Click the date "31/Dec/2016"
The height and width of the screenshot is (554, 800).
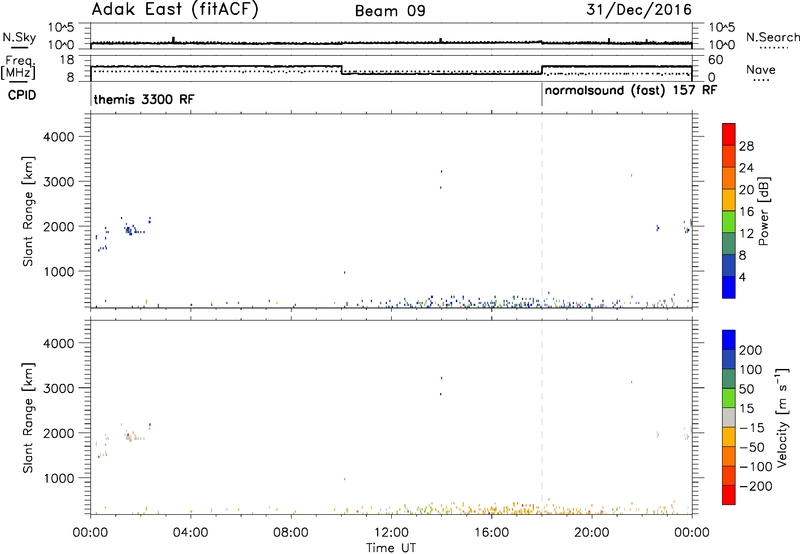coord(639,9)
